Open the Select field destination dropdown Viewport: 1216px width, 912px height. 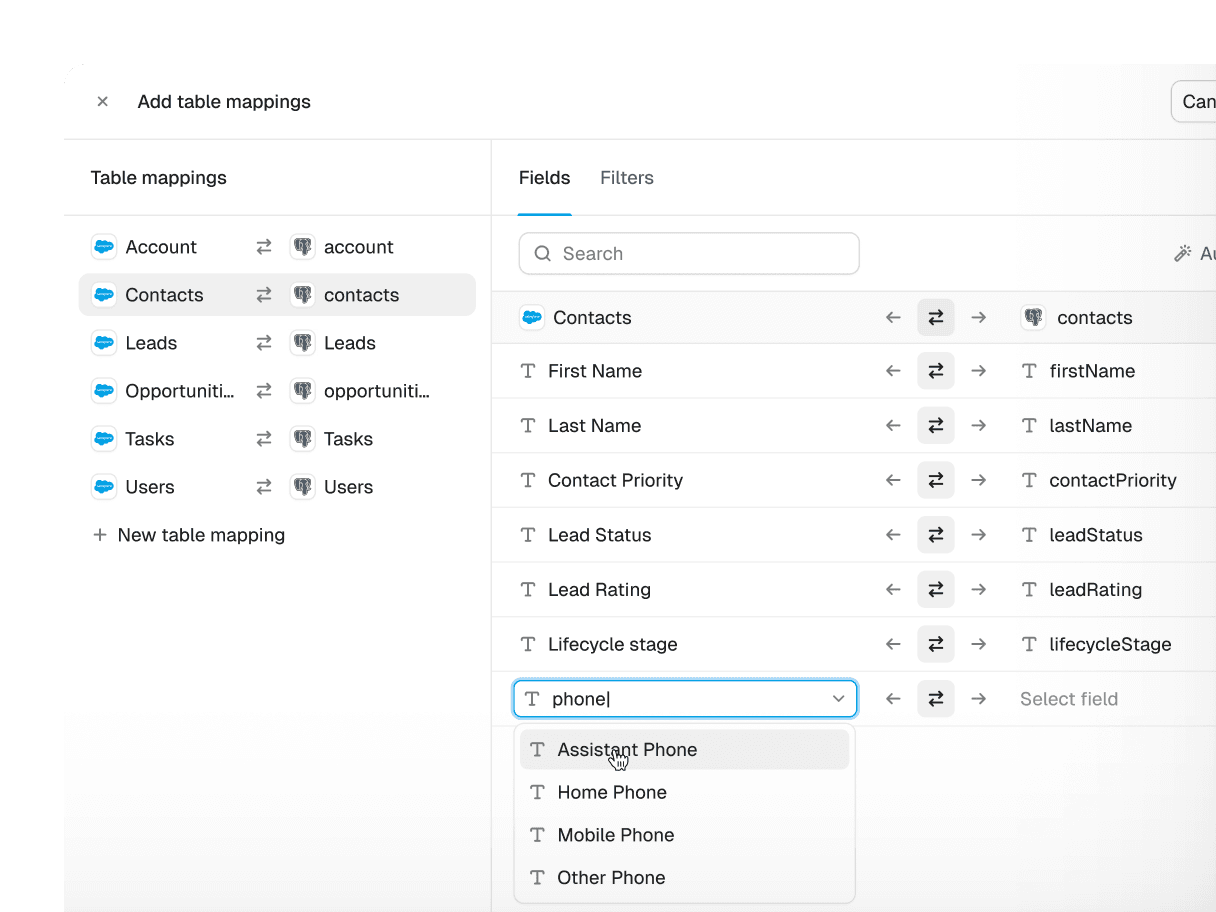pos(1068,699)
